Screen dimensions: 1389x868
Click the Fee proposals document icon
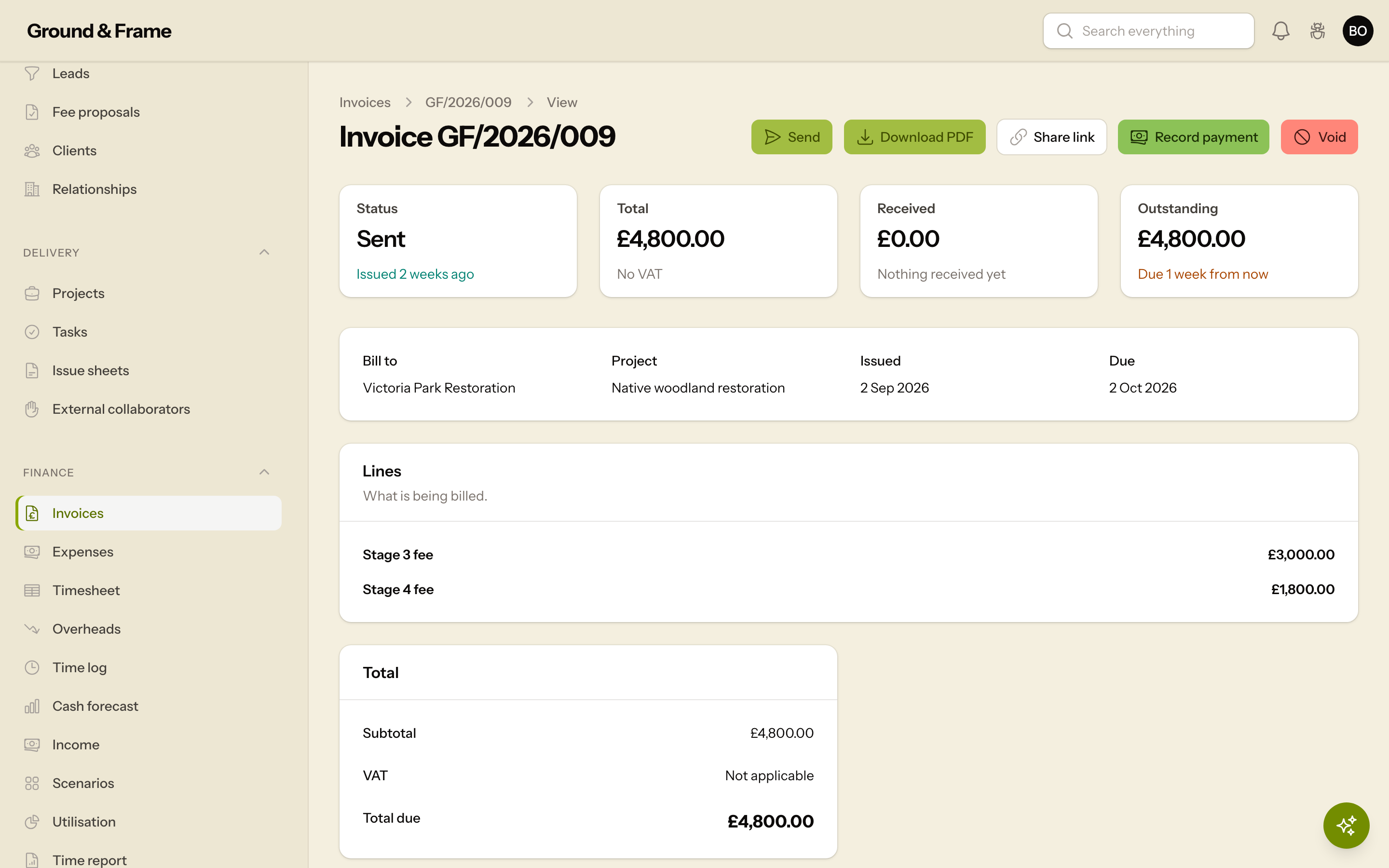32,112
